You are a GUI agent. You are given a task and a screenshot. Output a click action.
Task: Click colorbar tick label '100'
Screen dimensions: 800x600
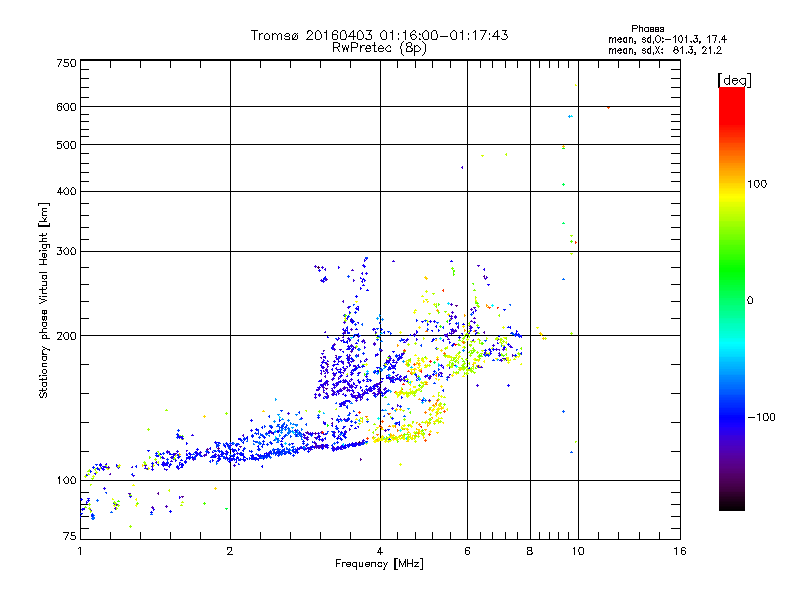point(757,184)
